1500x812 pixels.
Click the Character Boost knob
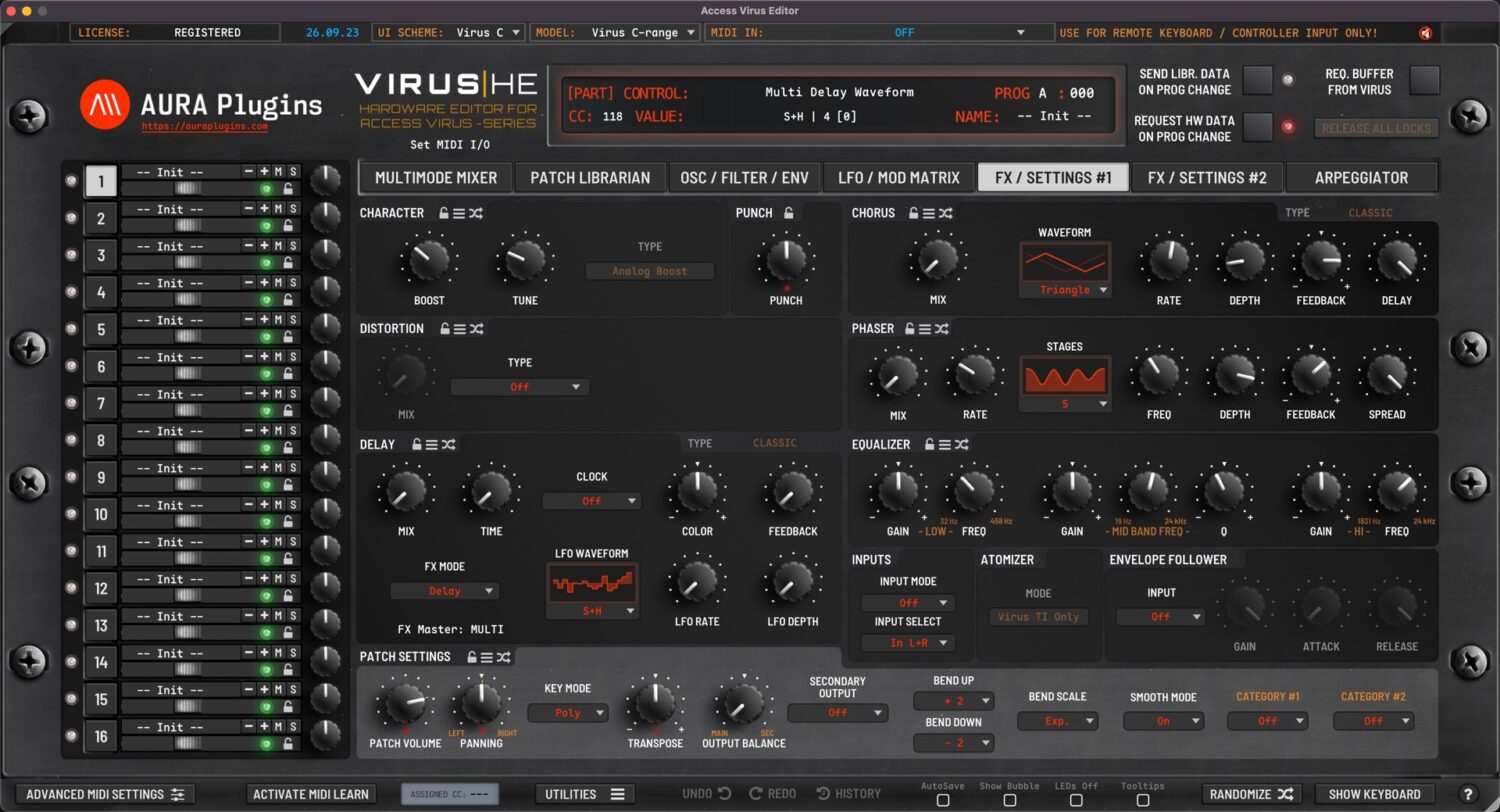pos(429,259)
